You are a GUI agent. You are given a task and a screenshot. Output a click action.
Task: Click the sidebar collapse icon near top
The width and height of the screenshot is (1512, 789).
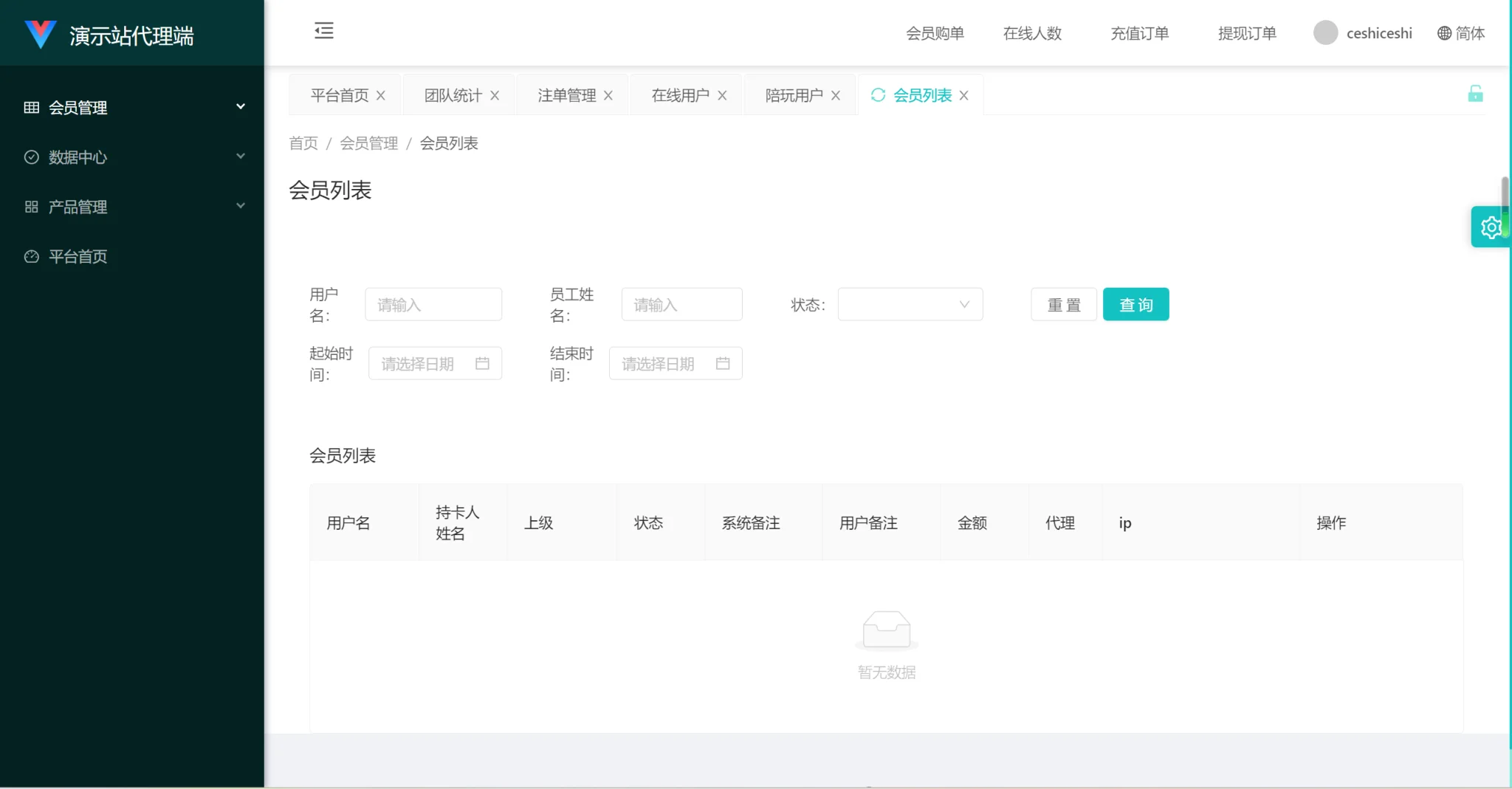(x=323, y=31)
